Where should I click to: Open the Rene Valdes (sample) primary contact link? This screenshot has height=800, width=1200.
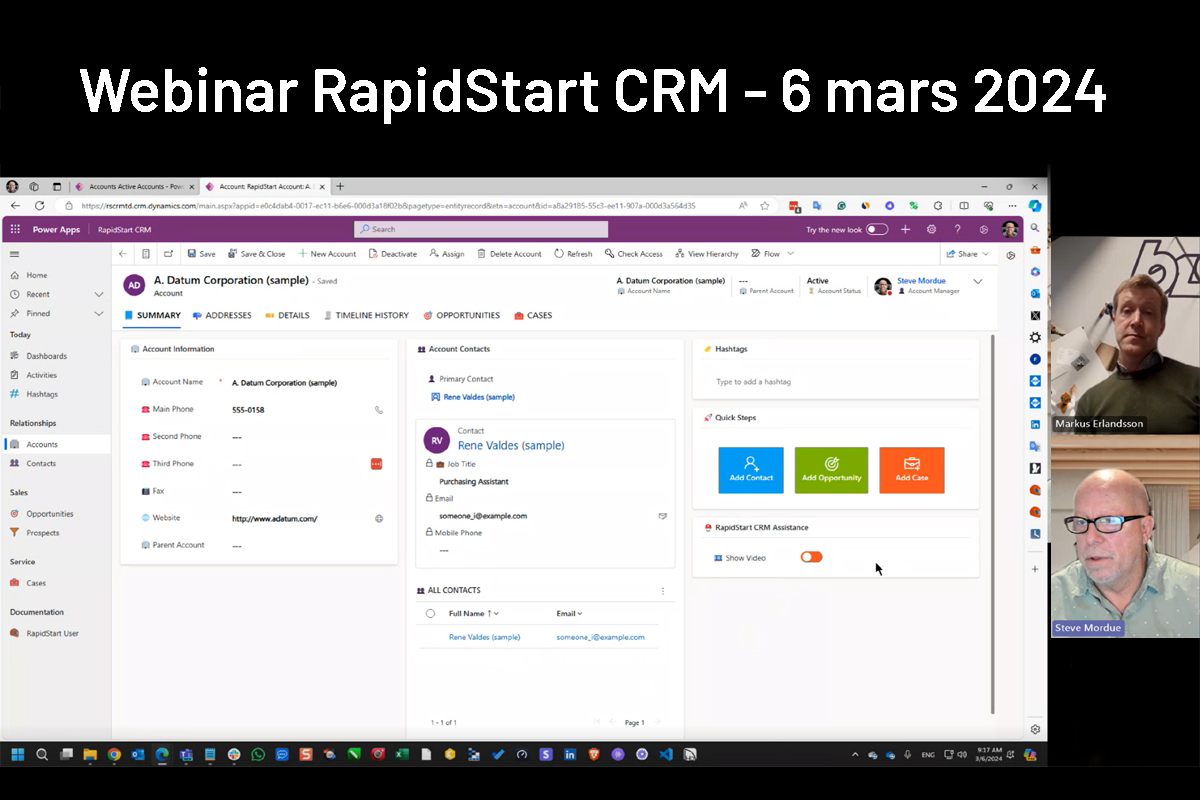[479, 397]
